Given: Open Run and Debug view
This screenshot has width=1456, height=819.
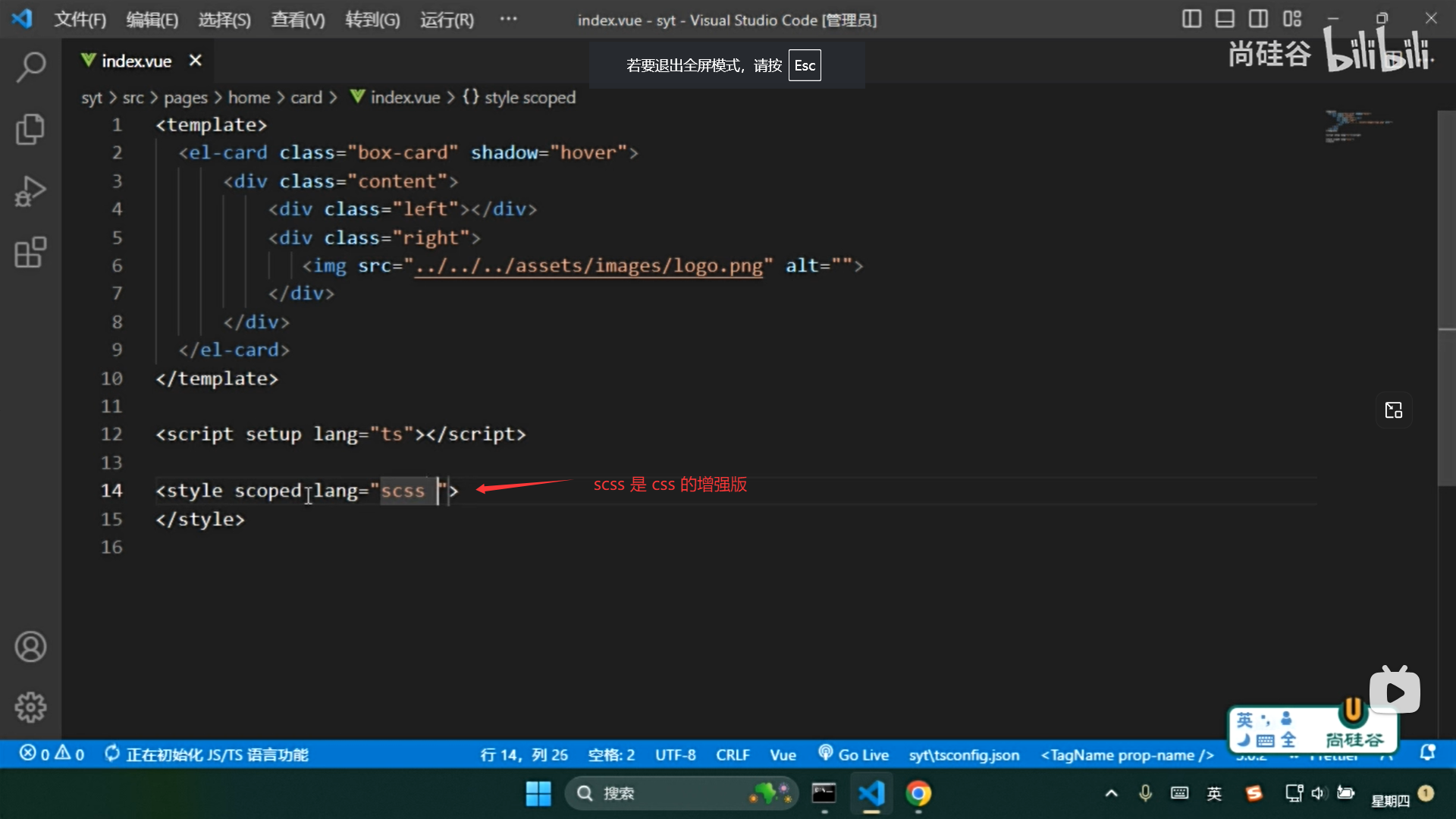Looking at the screenshot, I should click(x=30, y=191).
